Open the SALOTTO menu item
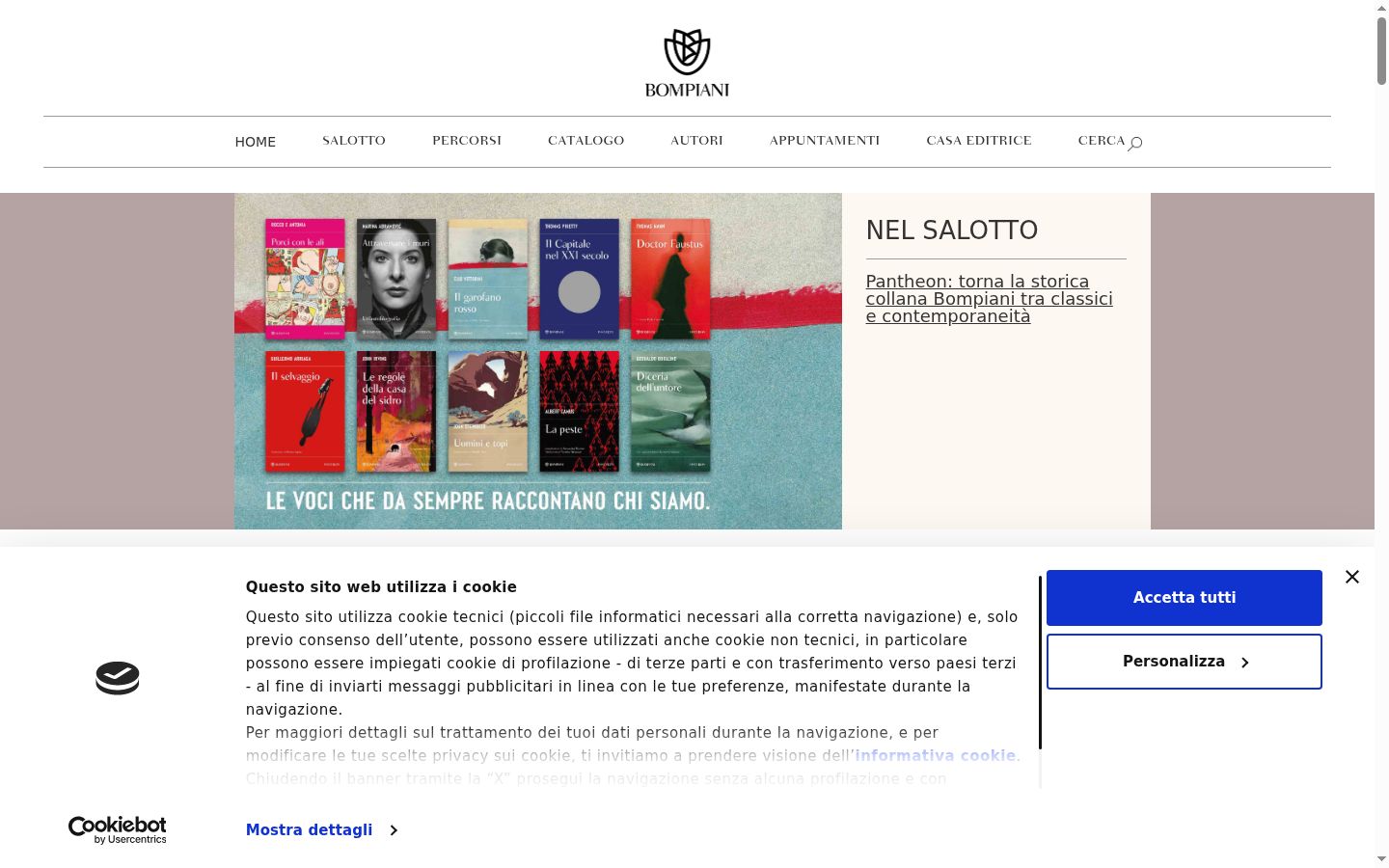Screen dimensions: 1389x868 (354, 141)
